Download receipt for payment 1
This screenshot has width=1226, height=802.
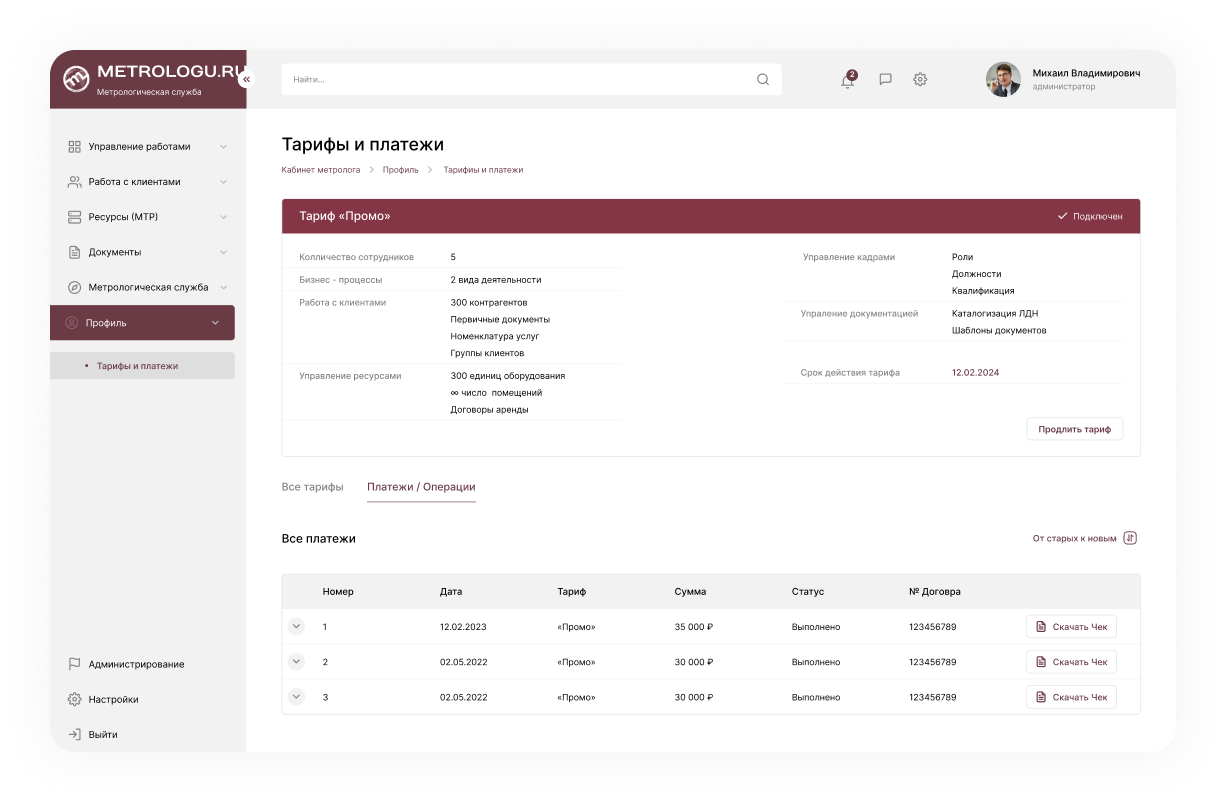tap(1071, 627)
